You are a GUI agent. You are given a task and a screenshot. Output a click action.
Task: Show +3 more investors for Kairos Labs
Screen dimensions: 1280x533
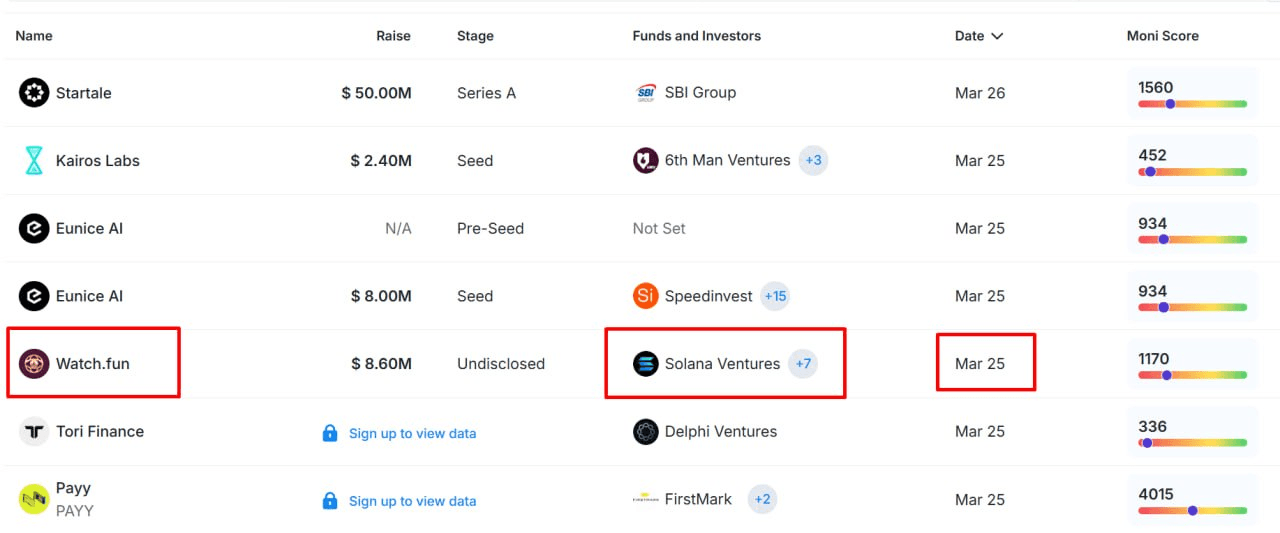tap(813, 160)
